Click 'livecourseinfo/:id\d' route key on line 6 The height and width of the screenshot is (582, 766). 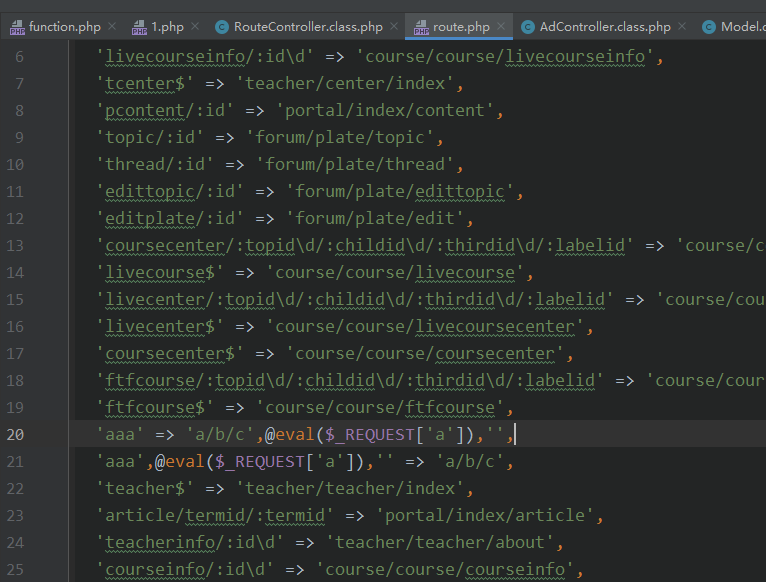[x=204, y=57]
